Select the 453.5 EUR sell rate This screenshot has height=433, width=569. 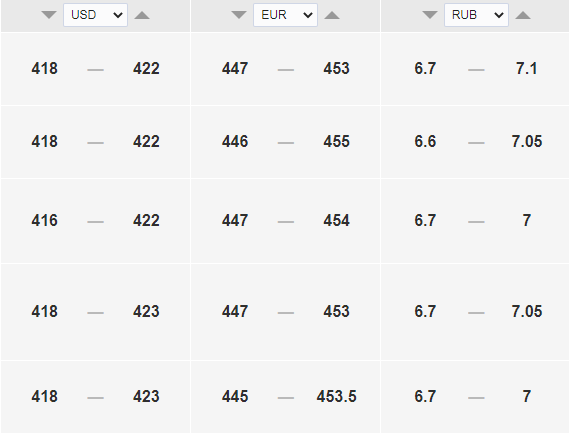336,396
